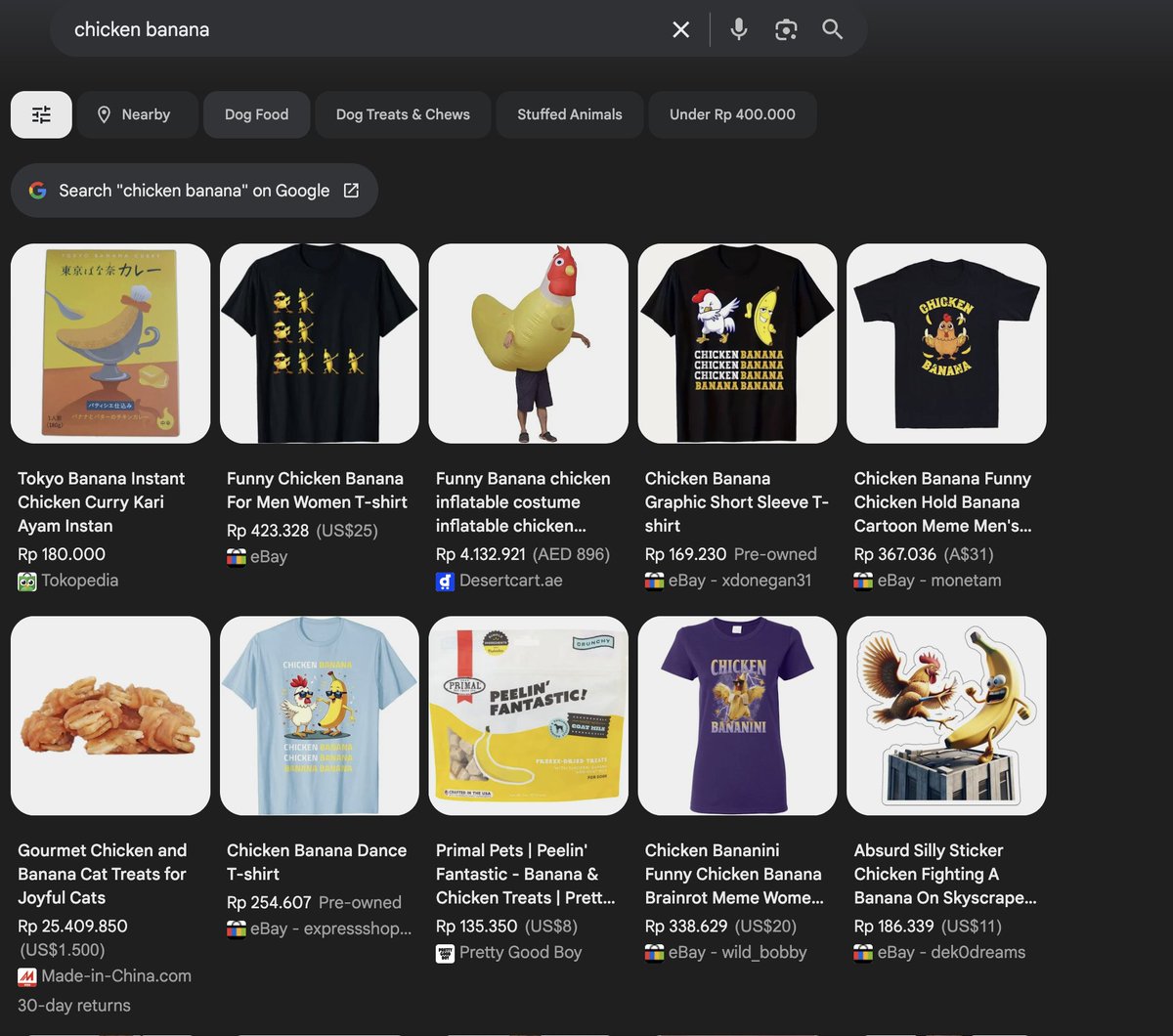Click eBay icon next to monetam
This screenshot has height=1036, width=1173.
click(864, 581)
